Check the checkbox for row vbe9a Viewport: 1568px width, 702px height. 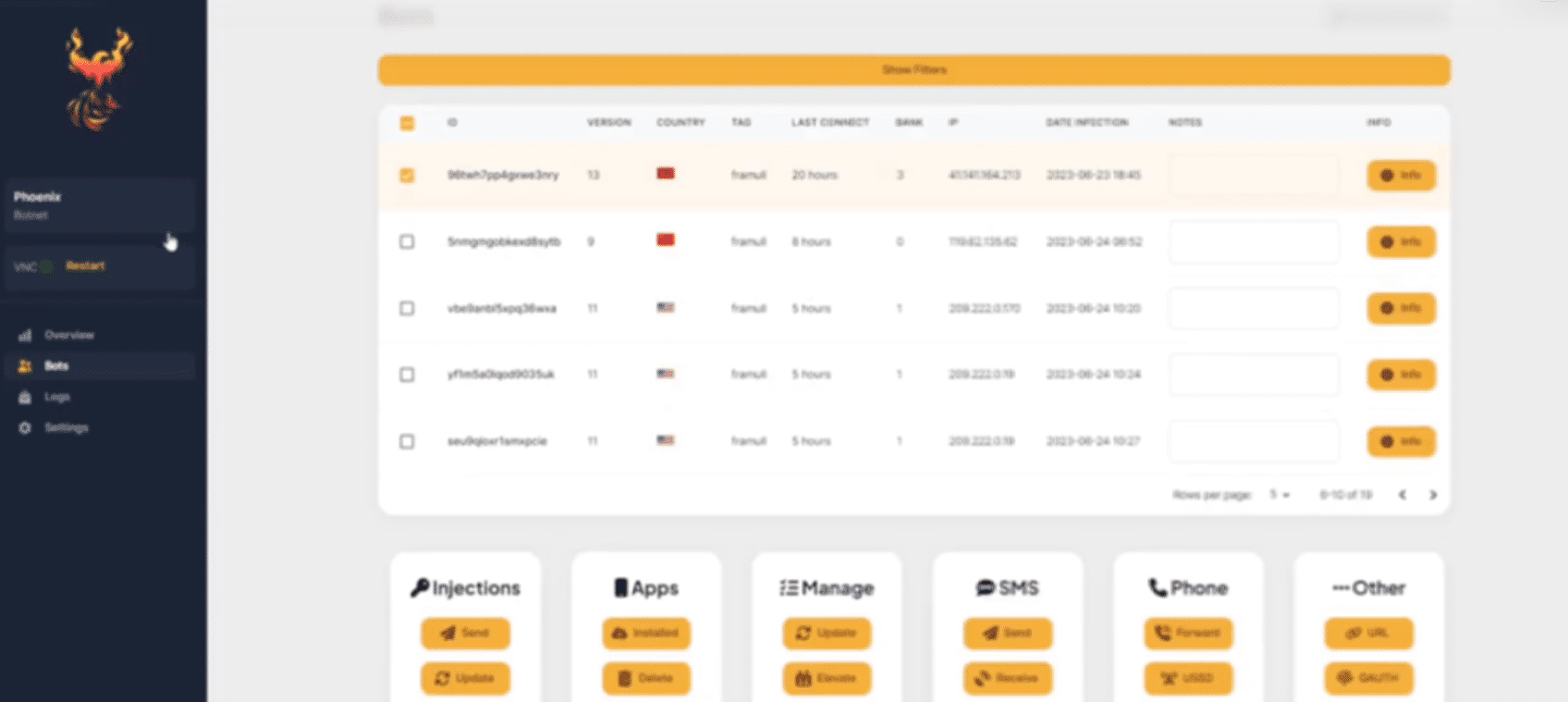pos(407,308)
